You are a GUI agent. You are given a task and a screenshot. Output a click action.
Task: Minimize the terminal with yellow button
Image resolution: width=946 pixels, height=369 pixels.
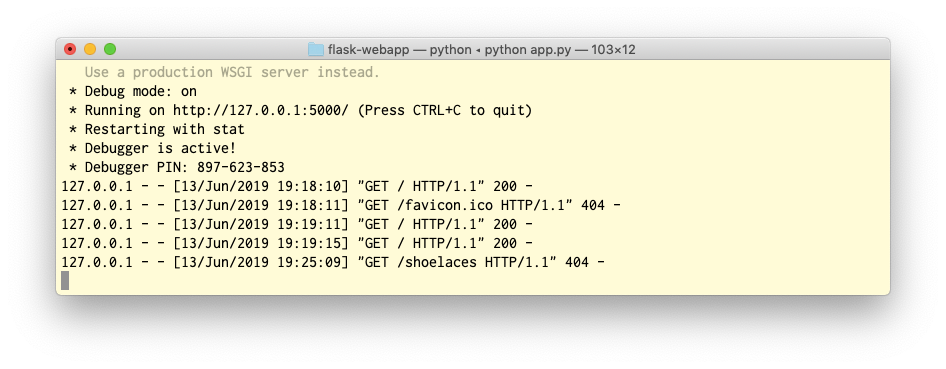tap(90, 49)
